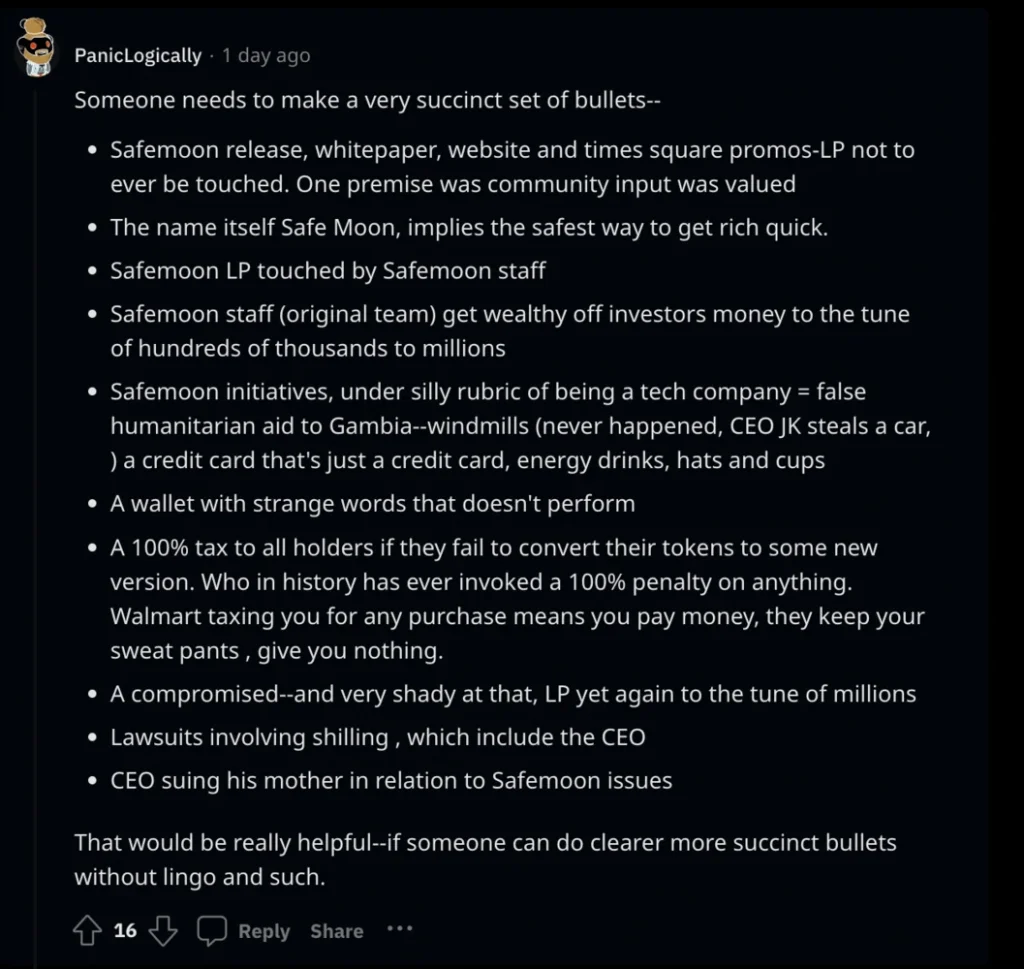Click the bullet about Safe Moon name
This screenshot has height=969, width=1024.
tap(468, 227)
